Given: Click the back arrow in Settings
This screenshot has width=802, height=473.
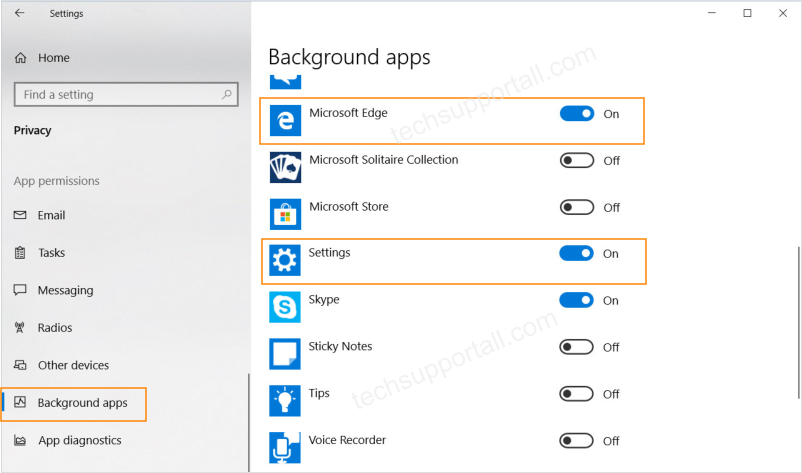Looking at the screenshot, I should (x=19, y=13).
